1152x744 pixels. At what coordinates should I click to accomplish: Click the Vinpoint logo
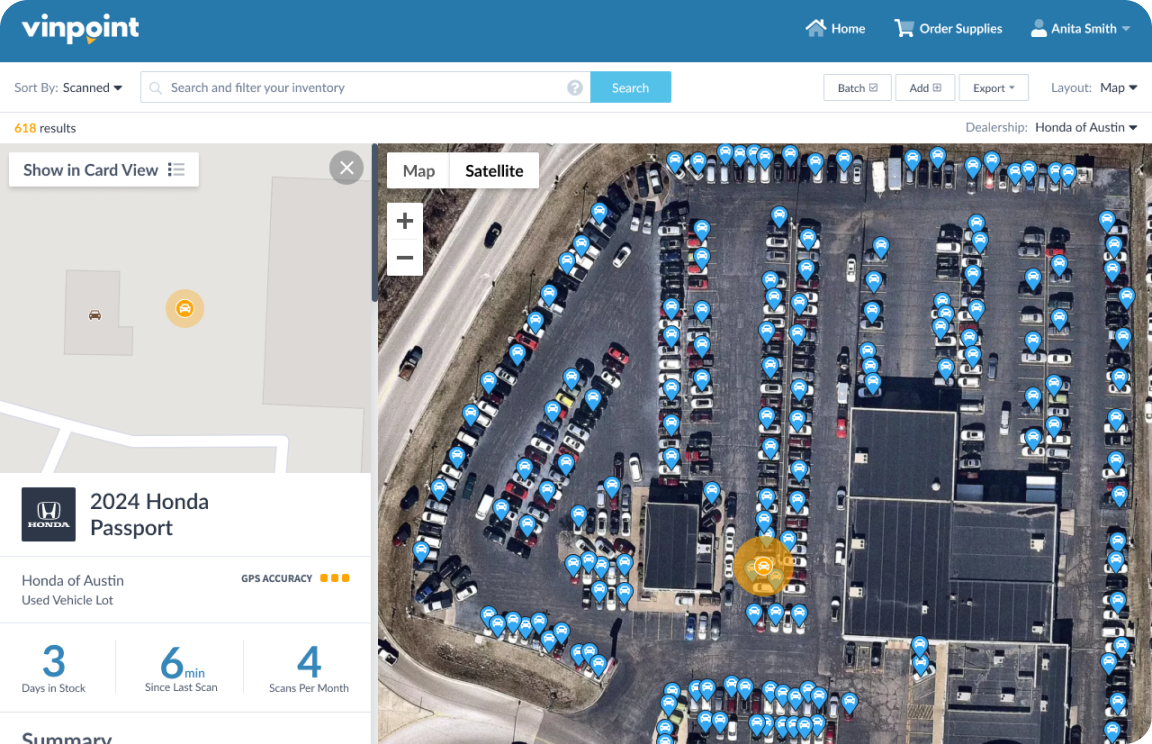point(80,28)
